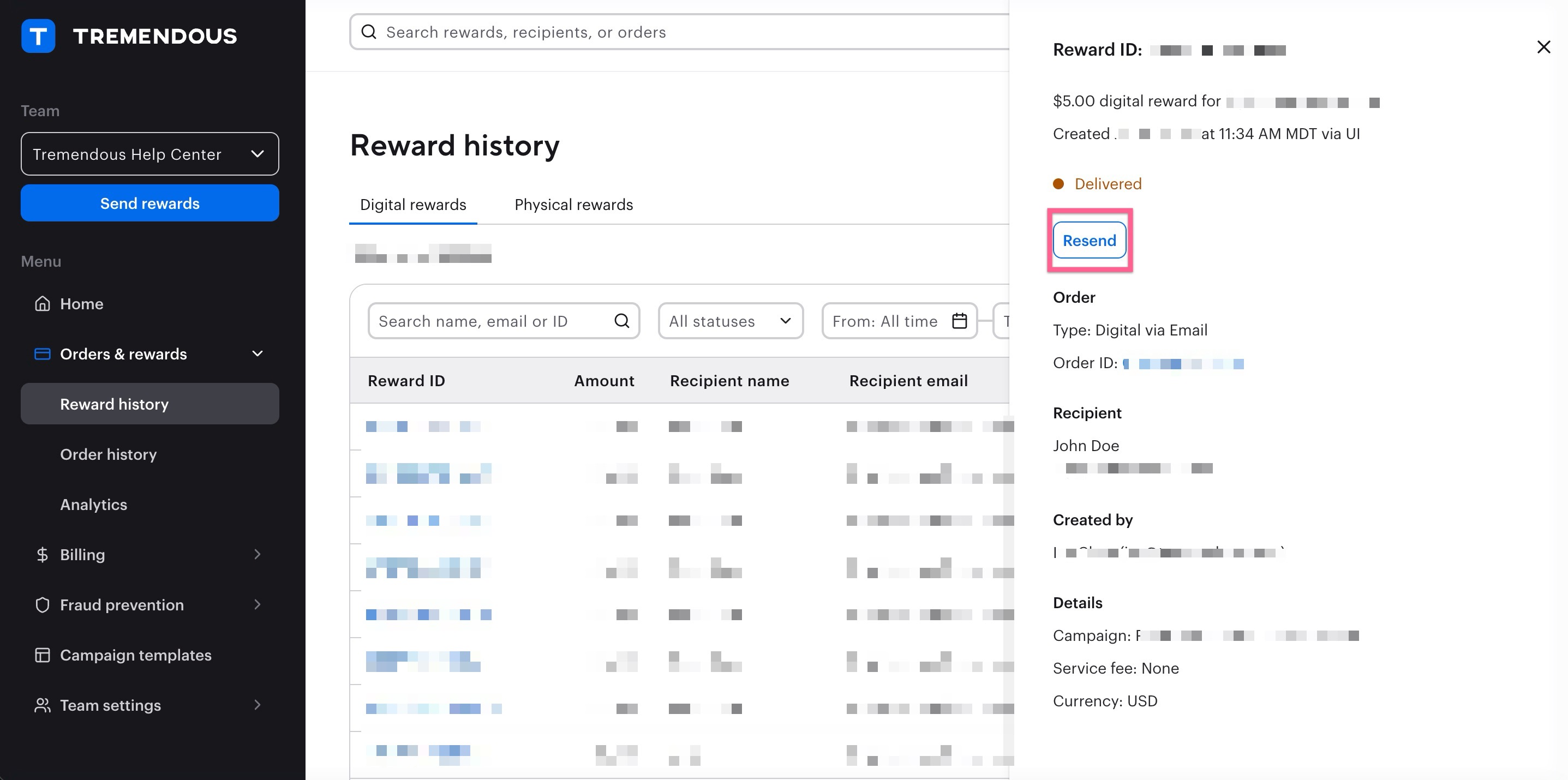Expand the Team settings submenu chevron

[258, 705]
